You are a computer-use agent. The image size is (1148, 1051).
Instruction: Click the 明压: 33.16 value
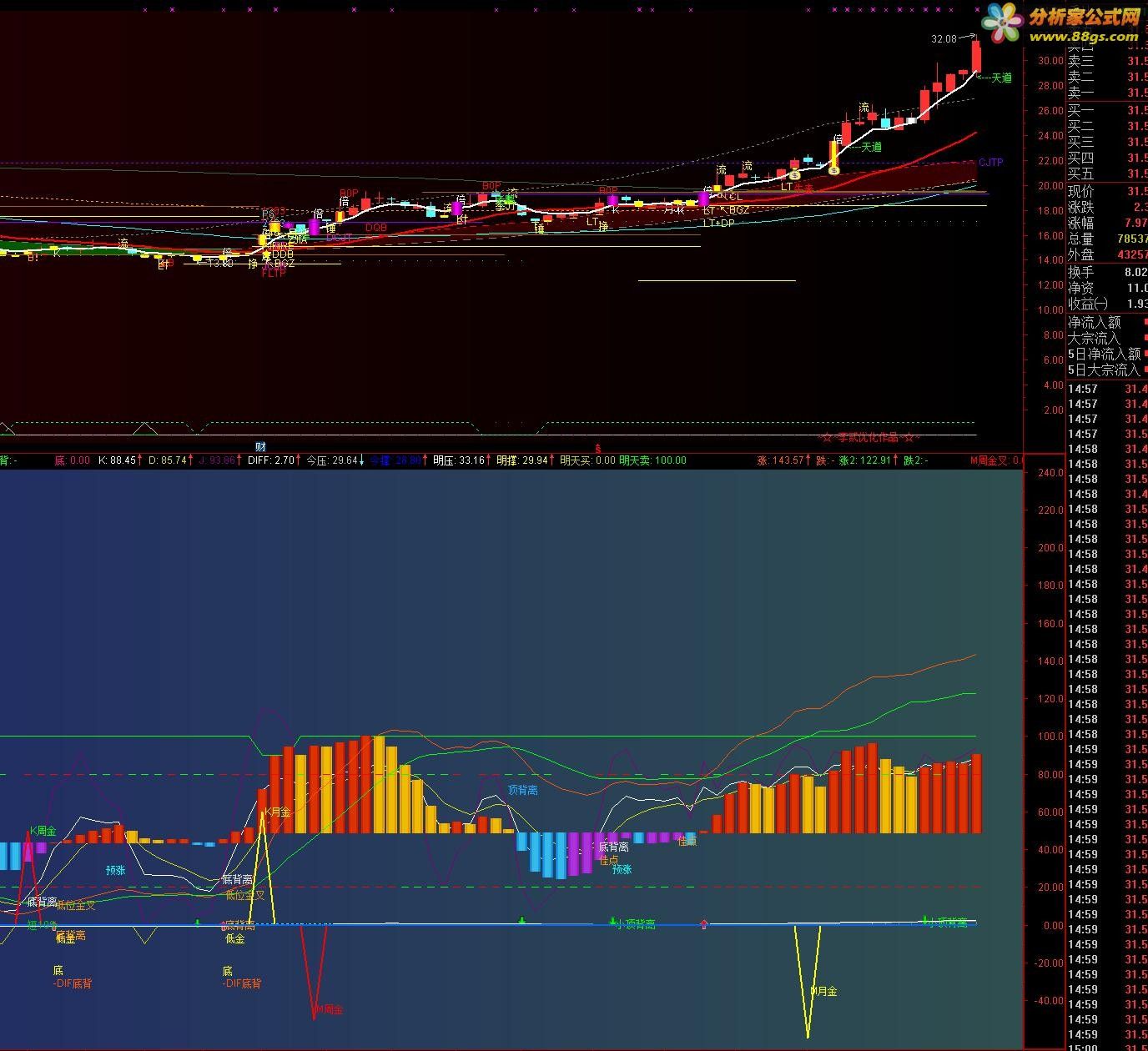pos(459,460)
